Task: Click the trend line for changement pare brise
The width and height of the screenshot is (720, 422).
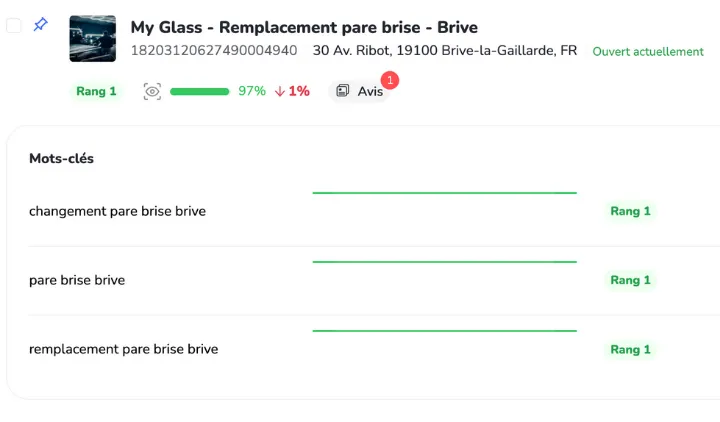Action: point(444,192)
